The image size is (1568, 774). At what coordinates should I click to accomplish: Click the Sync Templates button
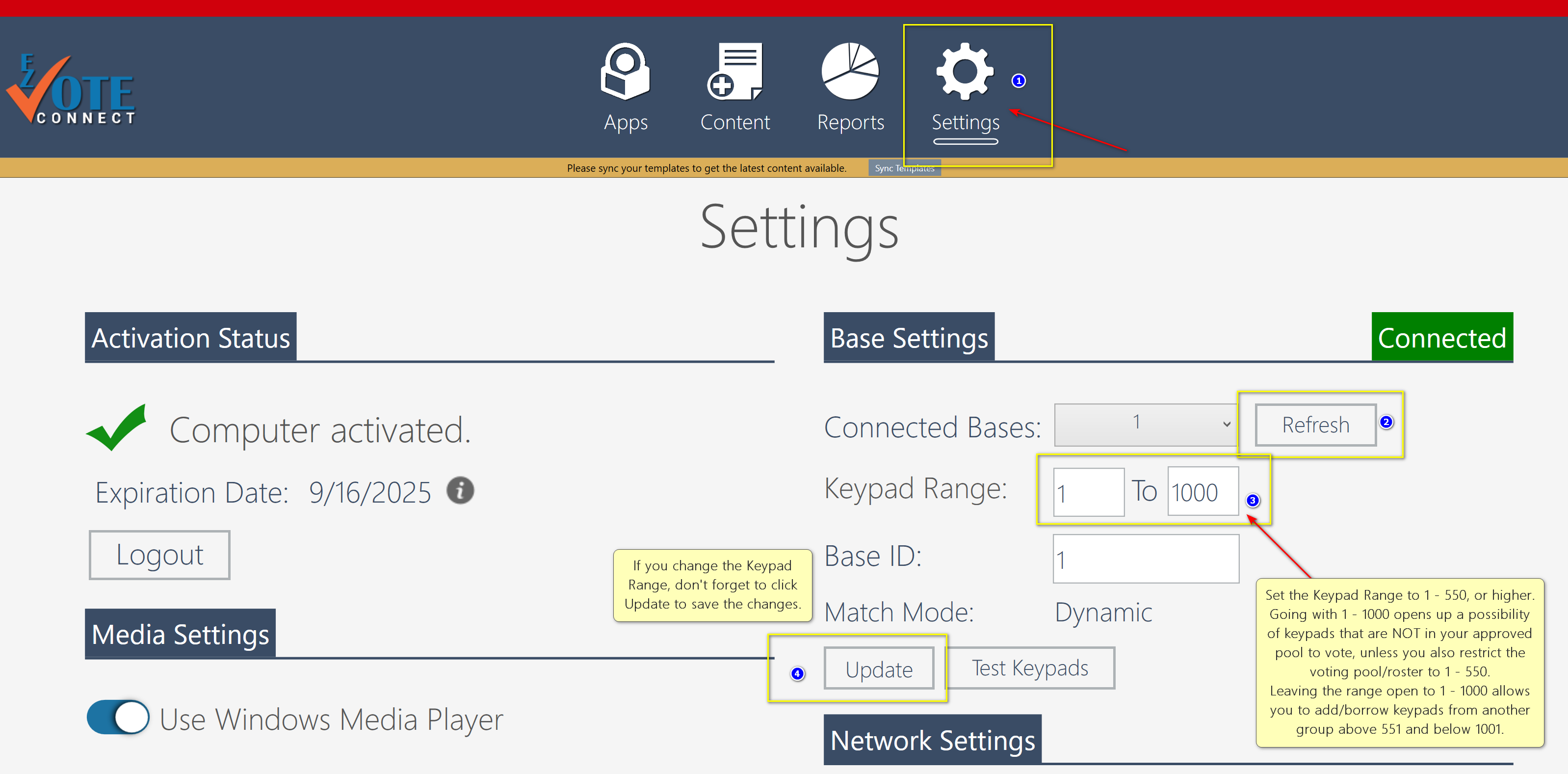pyautogui.click(x=904, y=168)
